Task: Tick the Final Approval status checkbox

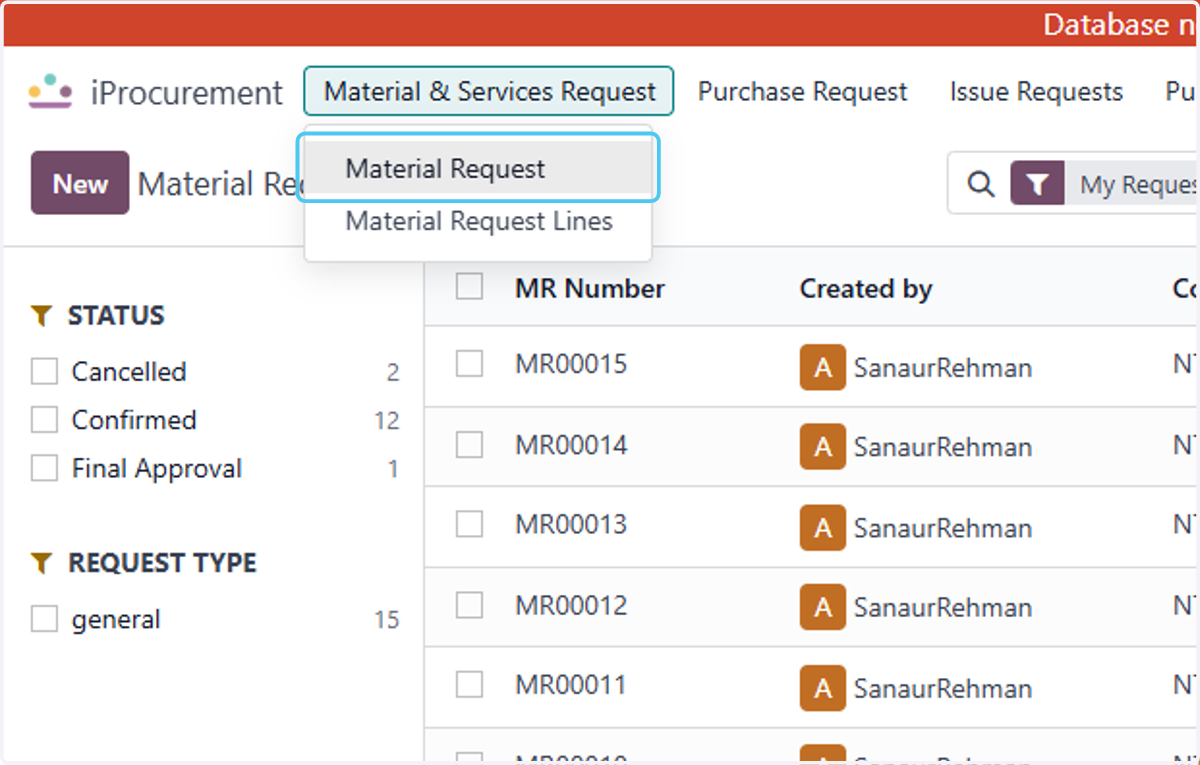Action: click(44, 468)
